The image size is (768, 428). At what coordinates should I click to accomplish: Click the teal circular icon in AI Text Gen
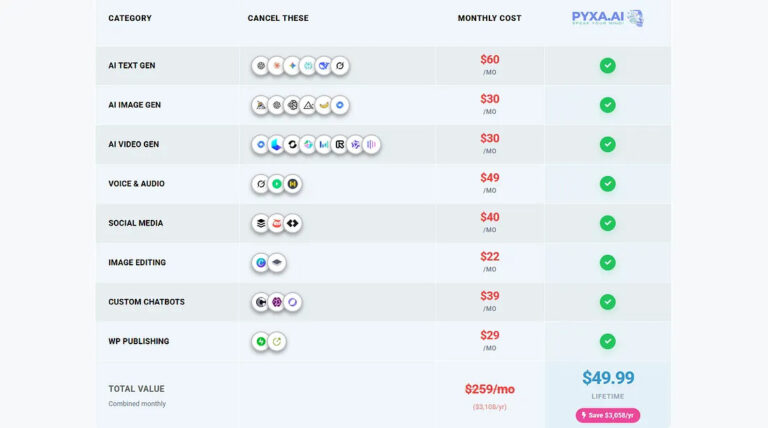point(308,66)
